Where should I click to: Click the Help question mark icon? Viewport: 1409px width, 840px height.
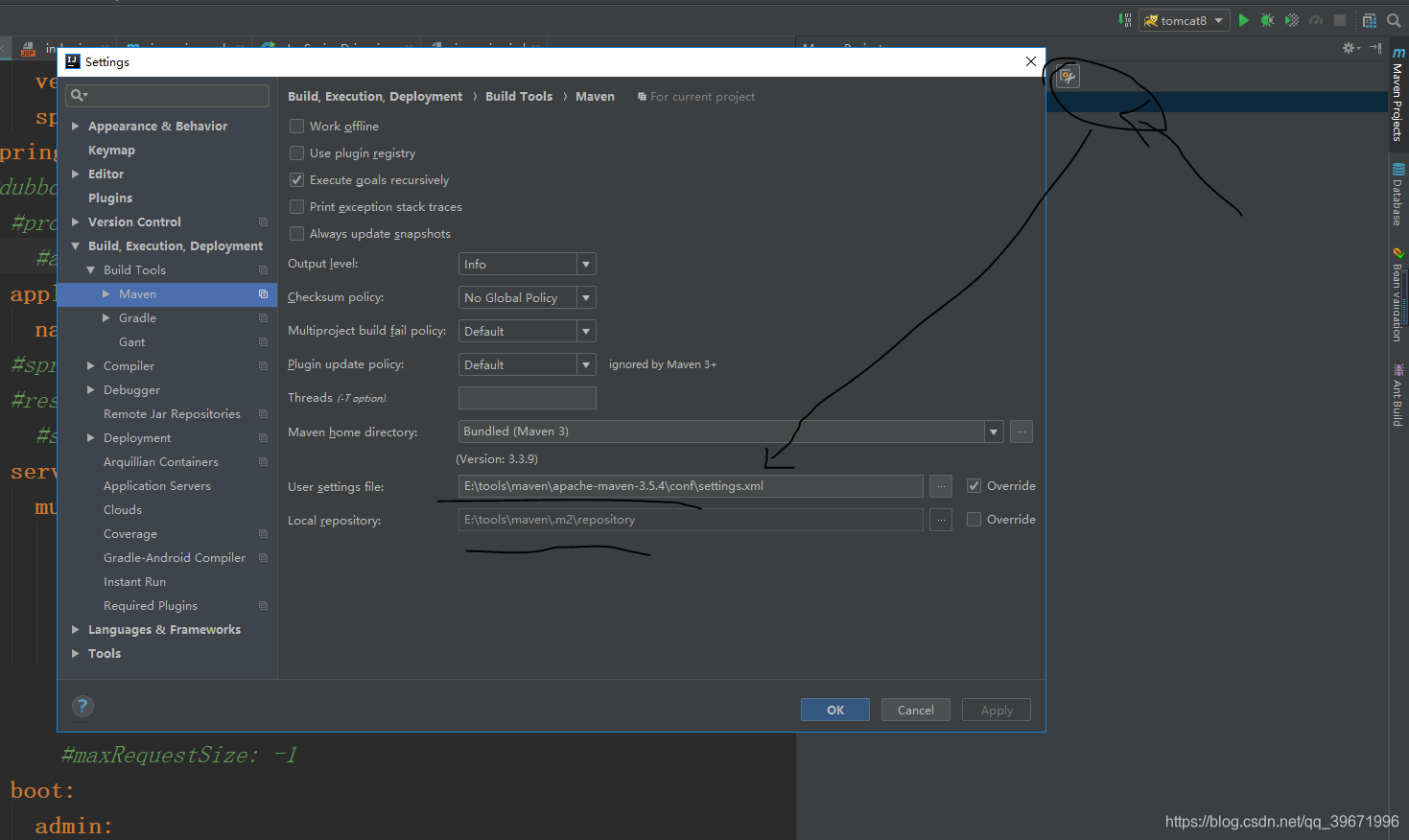pyautogui.click(x=82, y=707)
